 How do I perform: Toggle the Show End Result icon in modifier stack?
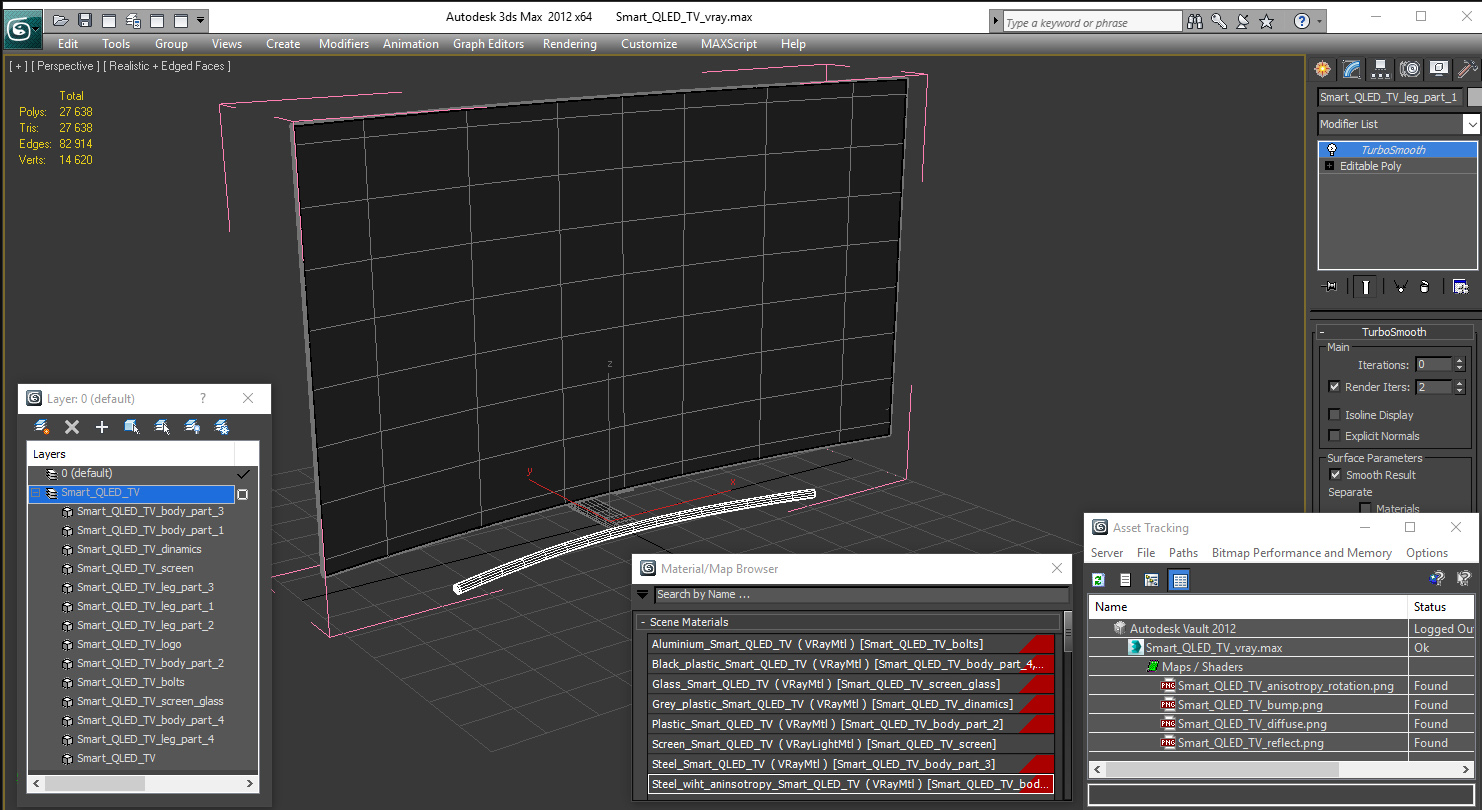point(1365,287)
